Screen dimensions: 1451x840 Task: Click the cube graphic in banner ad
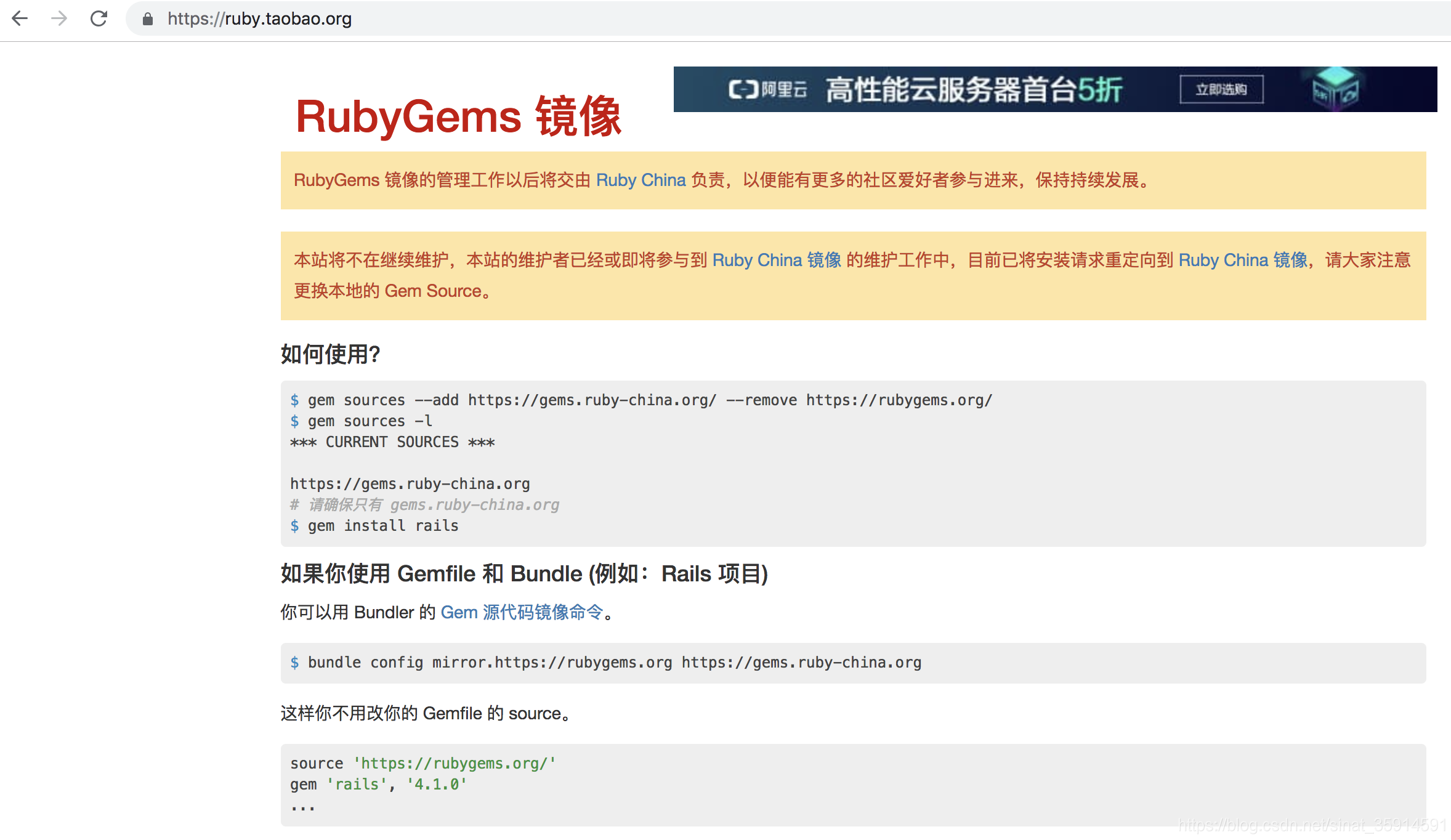pos(1335,90)
